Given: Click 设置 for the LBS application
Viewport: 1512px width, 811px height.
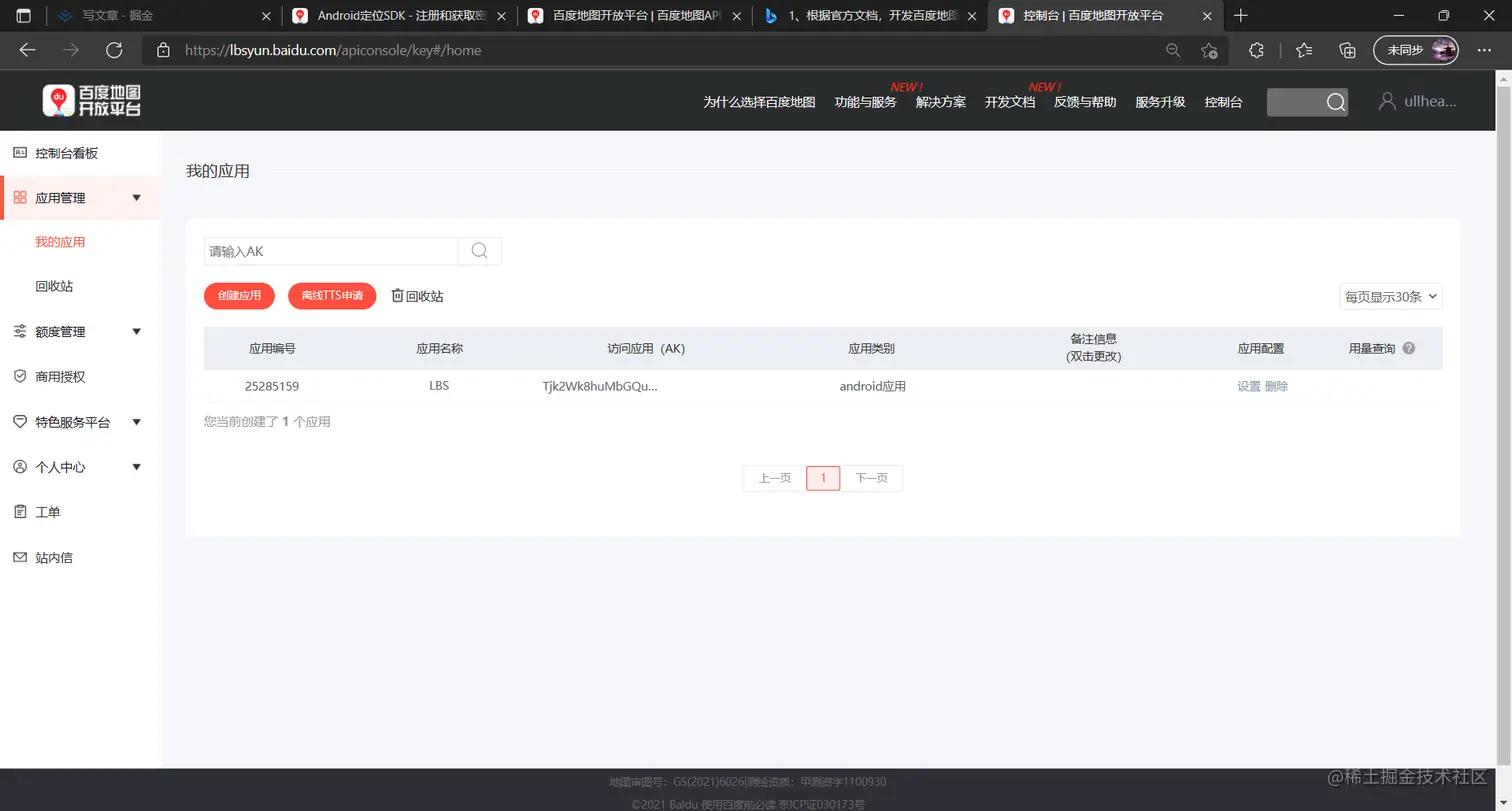Looking at the screenshot, I should click(1249, 386).
